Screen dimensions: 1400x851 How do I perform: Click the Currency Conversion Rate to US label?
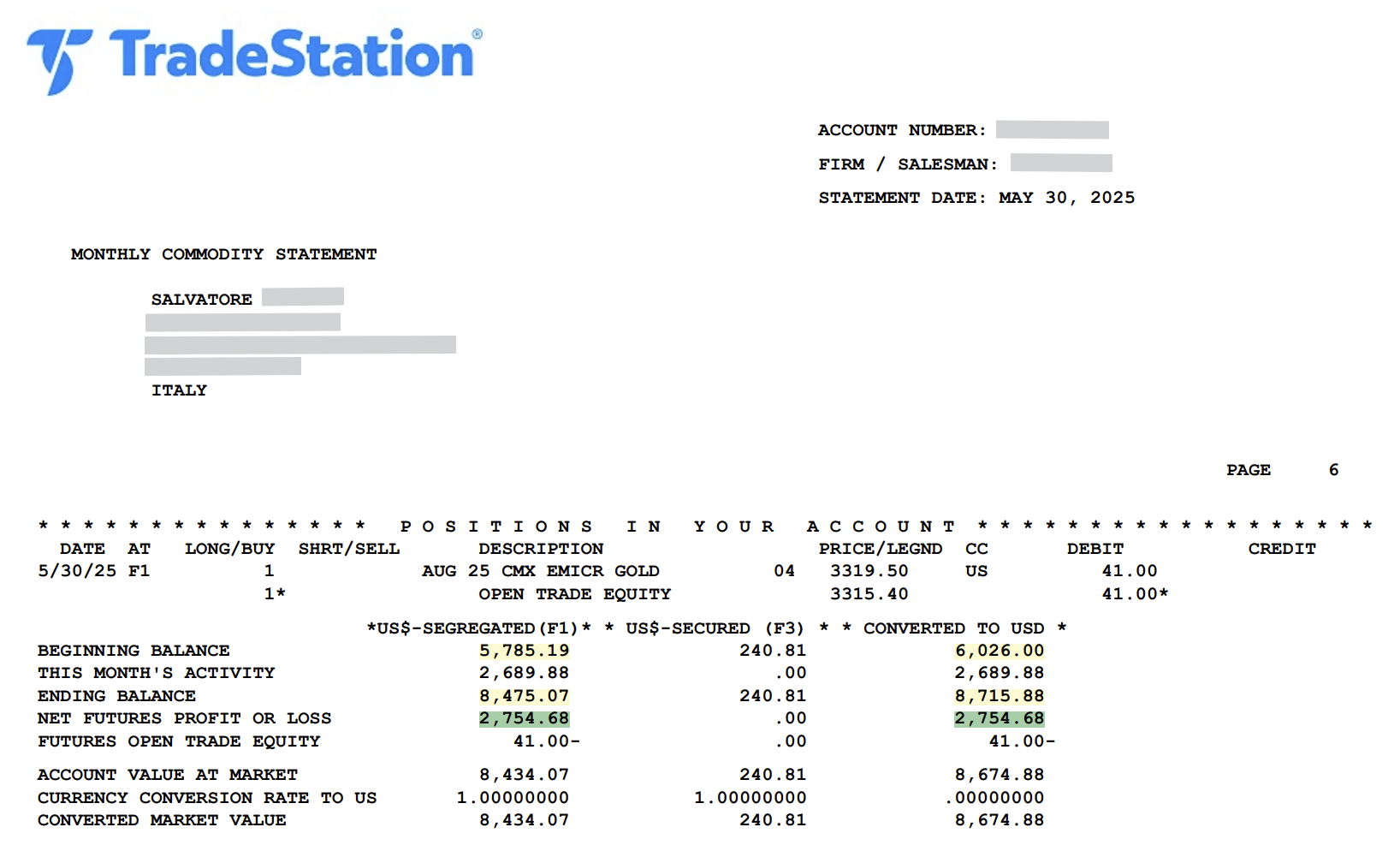[206, 798]
